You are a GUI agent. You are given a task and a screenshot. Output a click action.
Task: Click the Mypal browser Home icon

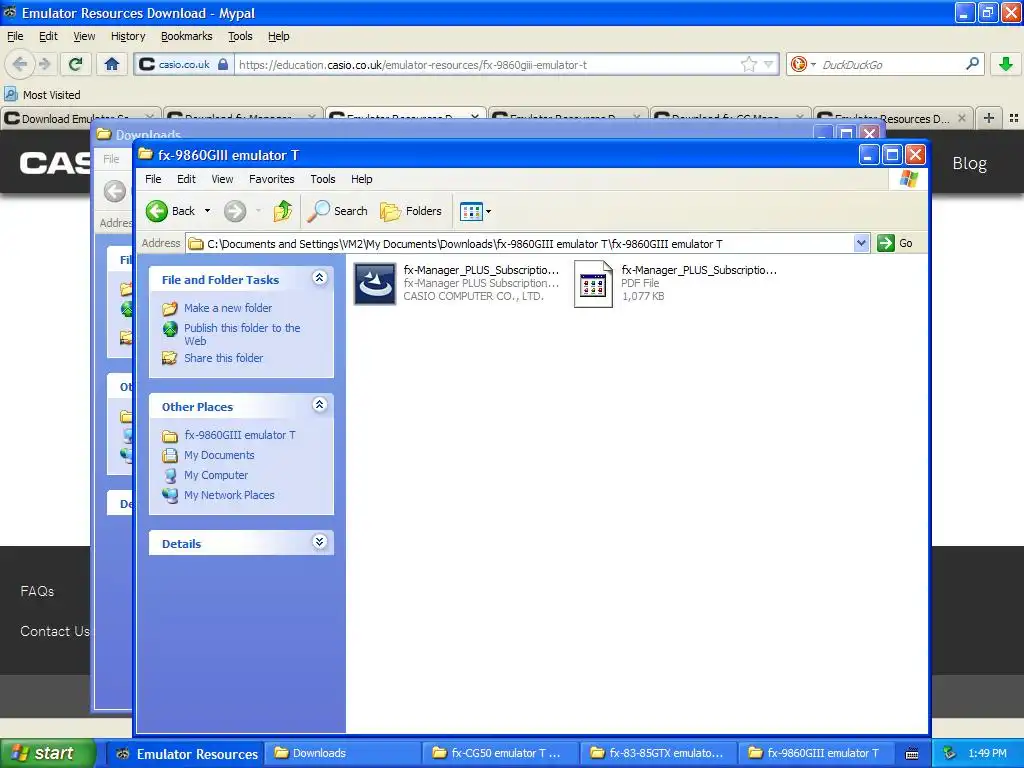(x=112, y=64)
